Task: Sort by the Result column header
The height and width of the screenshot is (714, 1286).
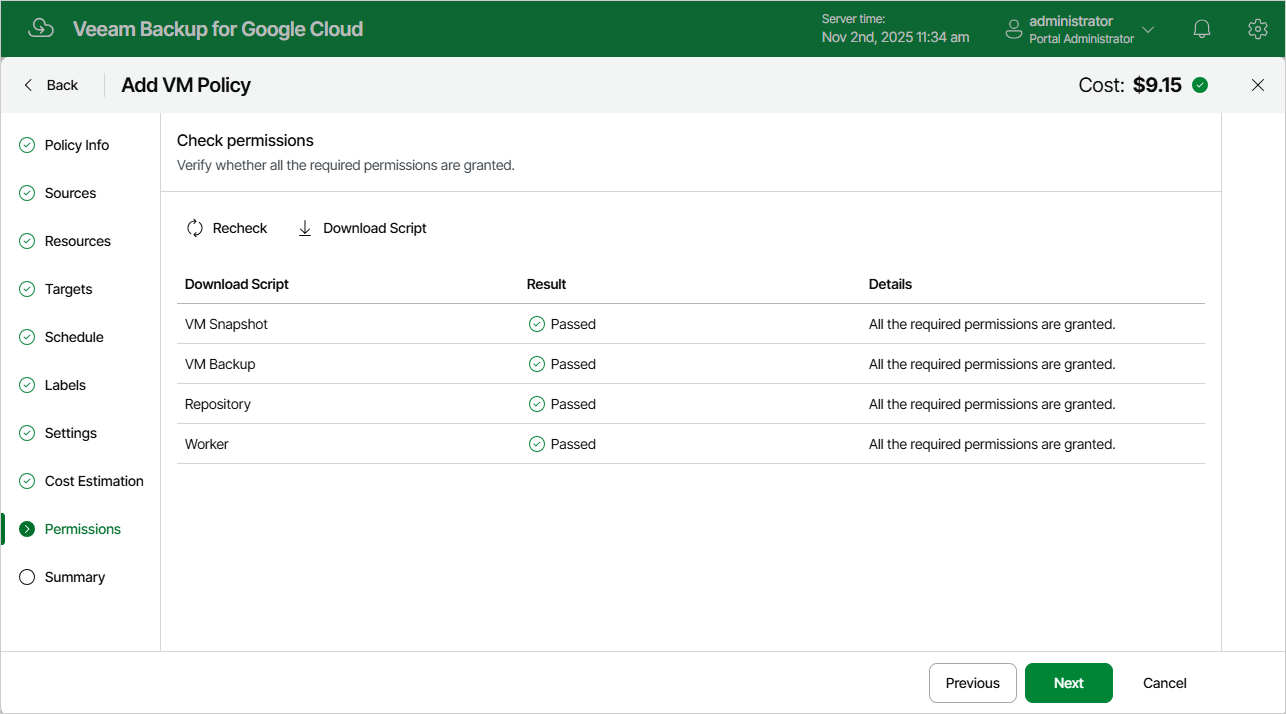Action: (547, 284)
